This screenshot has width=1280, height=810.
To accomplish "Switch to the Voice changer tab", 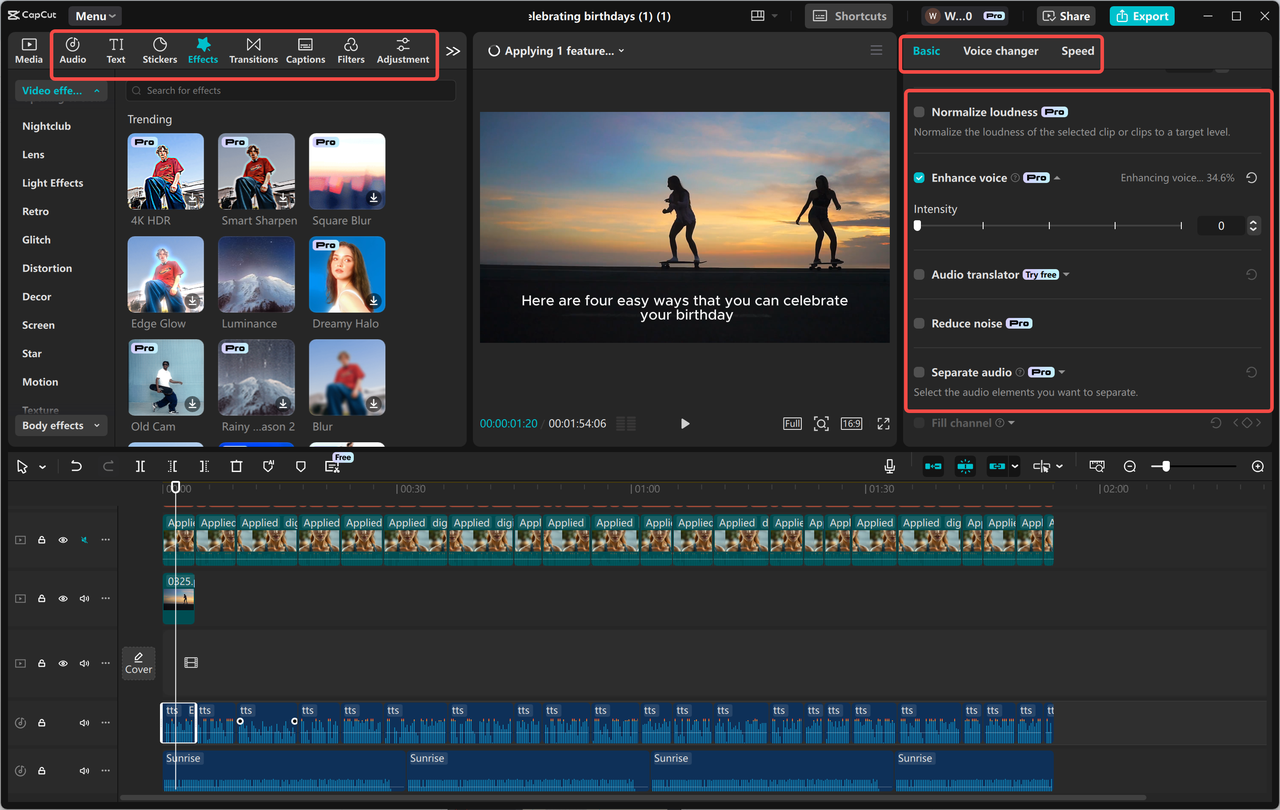I will pos(1000,50).
